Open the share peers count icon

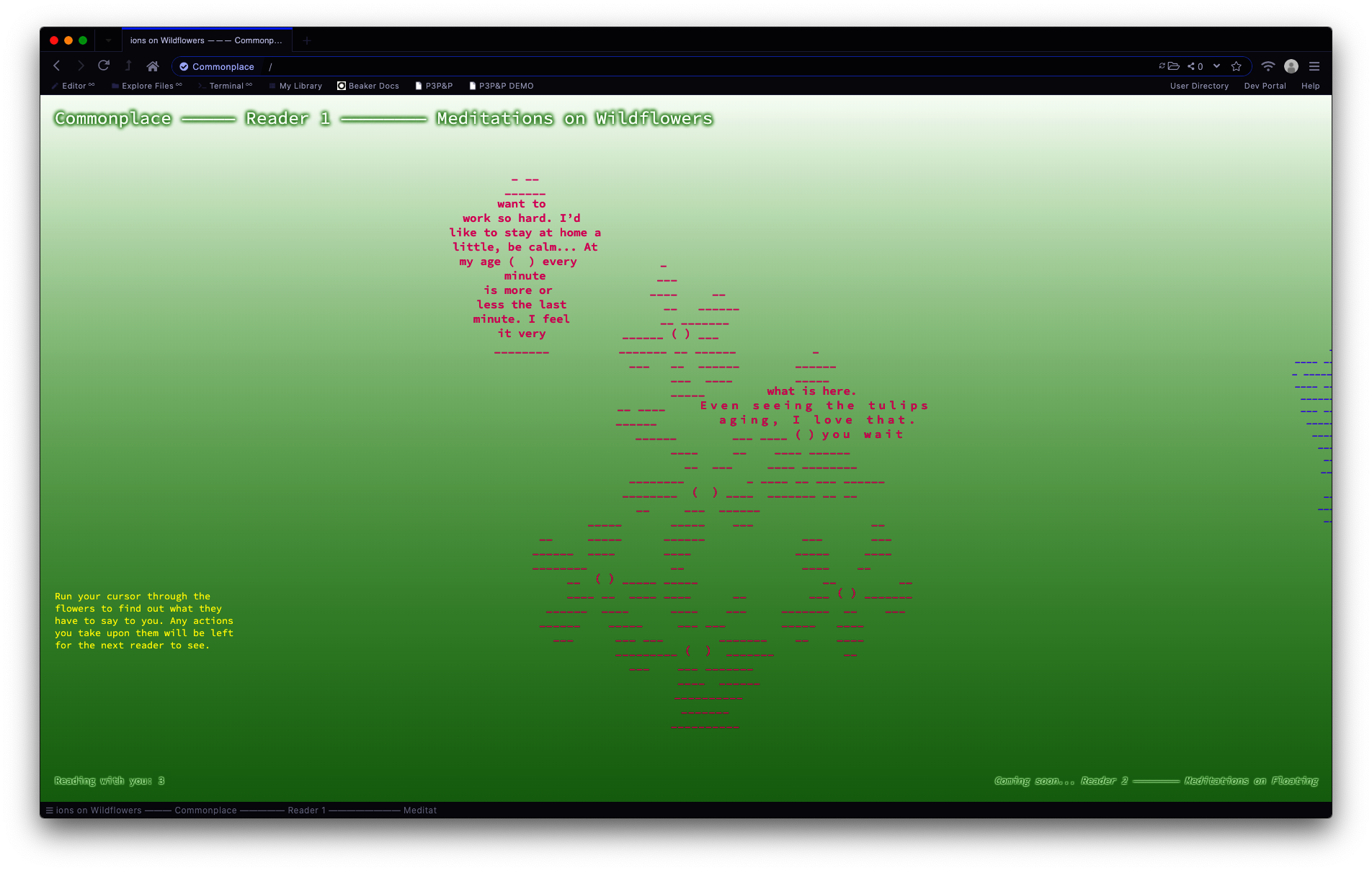(x=1195, y=66)
